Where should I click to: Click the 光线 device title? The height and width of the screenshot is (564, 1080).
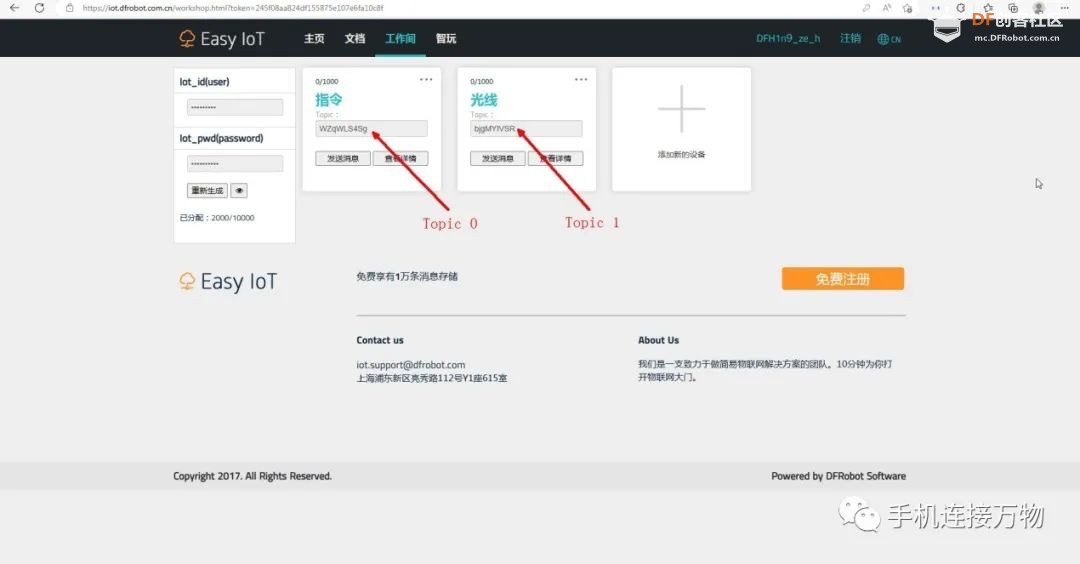484,100
